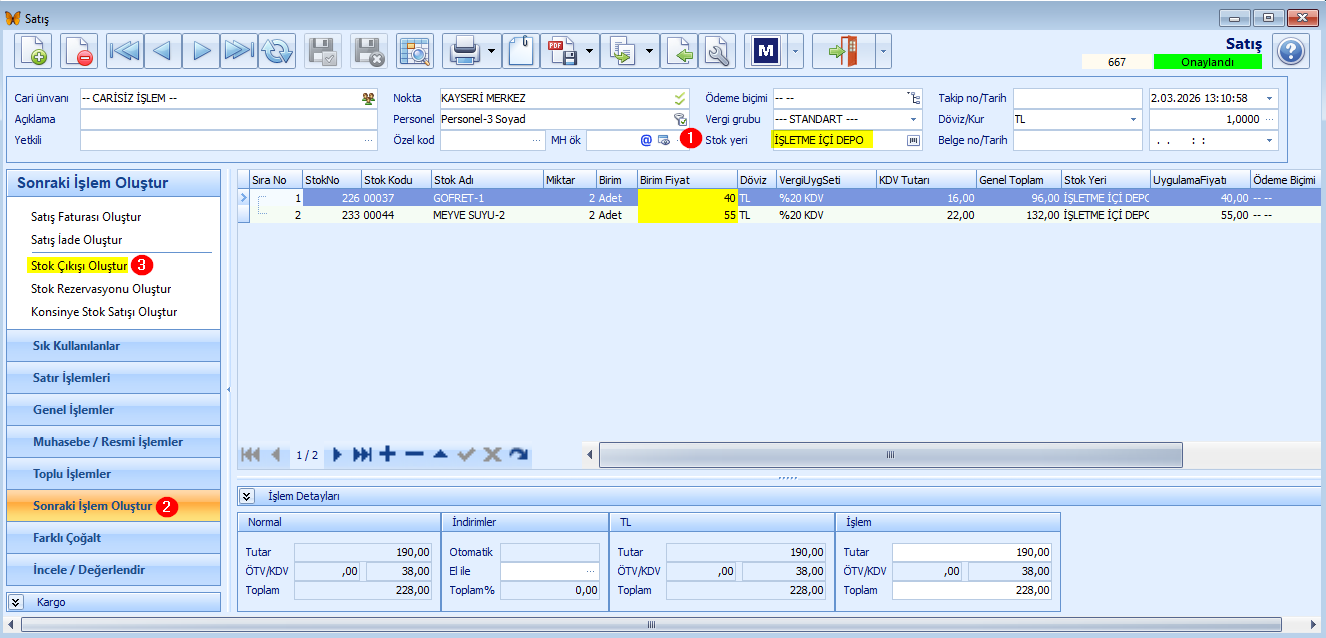This screenshot has width=1326, height=638.
Task: Open the Muhasebe / Resmi İşlemler group
Action: pyautogui.click(x=113, y=442)
